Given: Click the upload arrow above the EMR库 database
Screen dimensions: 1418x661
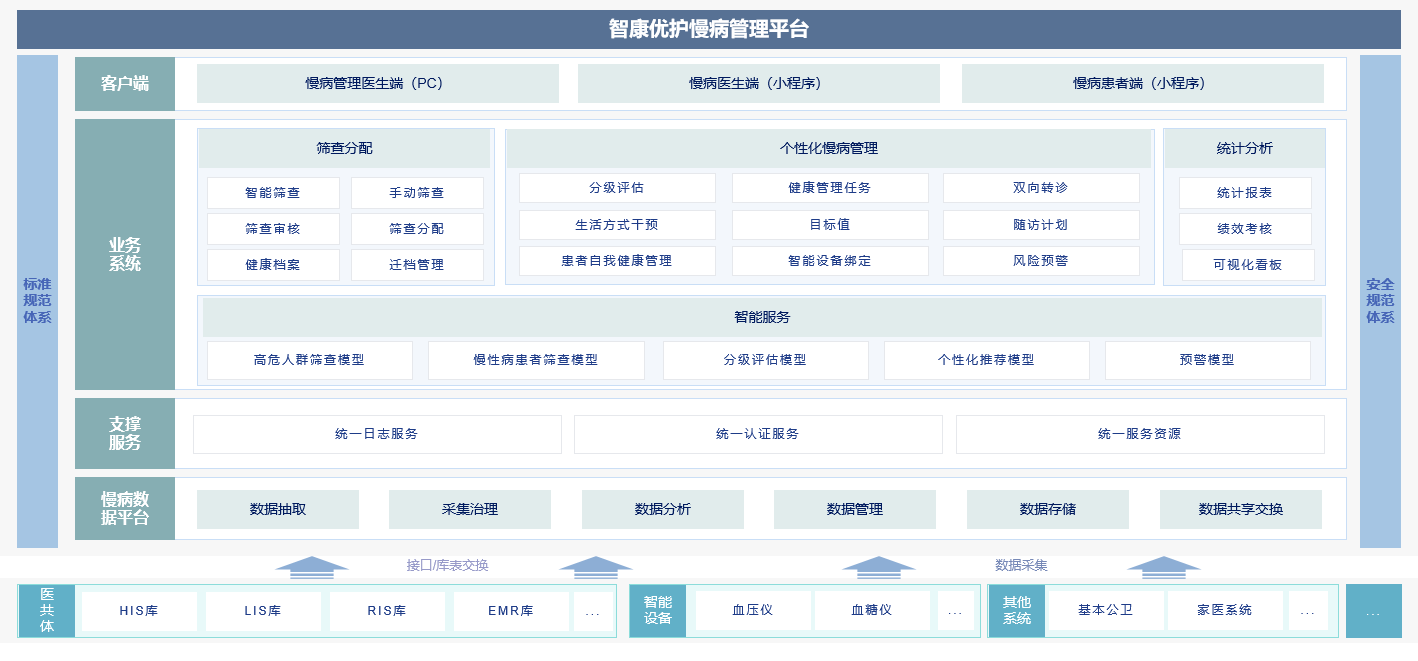Looking at the screenshot, I should pos(598,566).
